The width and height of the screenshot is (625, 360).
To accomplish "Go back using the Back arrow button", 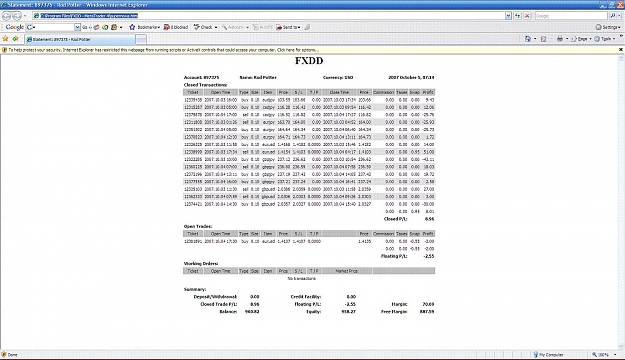I will click(6, 16).
